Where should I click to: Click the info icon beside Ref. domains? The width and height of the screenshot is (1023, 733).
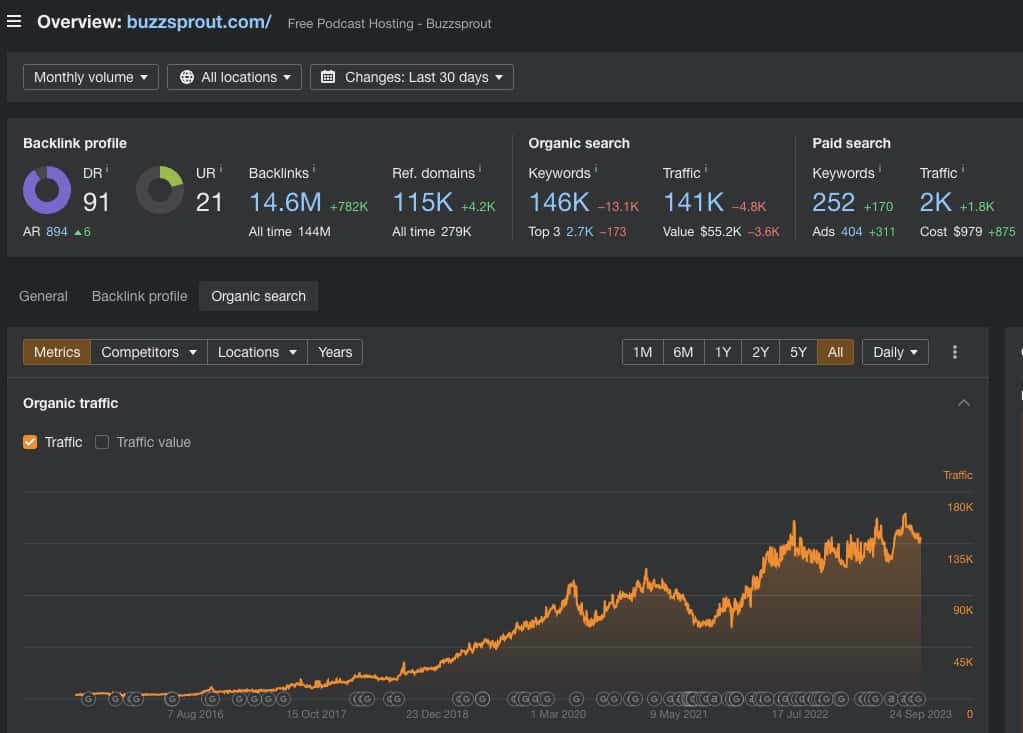(480, 171)
